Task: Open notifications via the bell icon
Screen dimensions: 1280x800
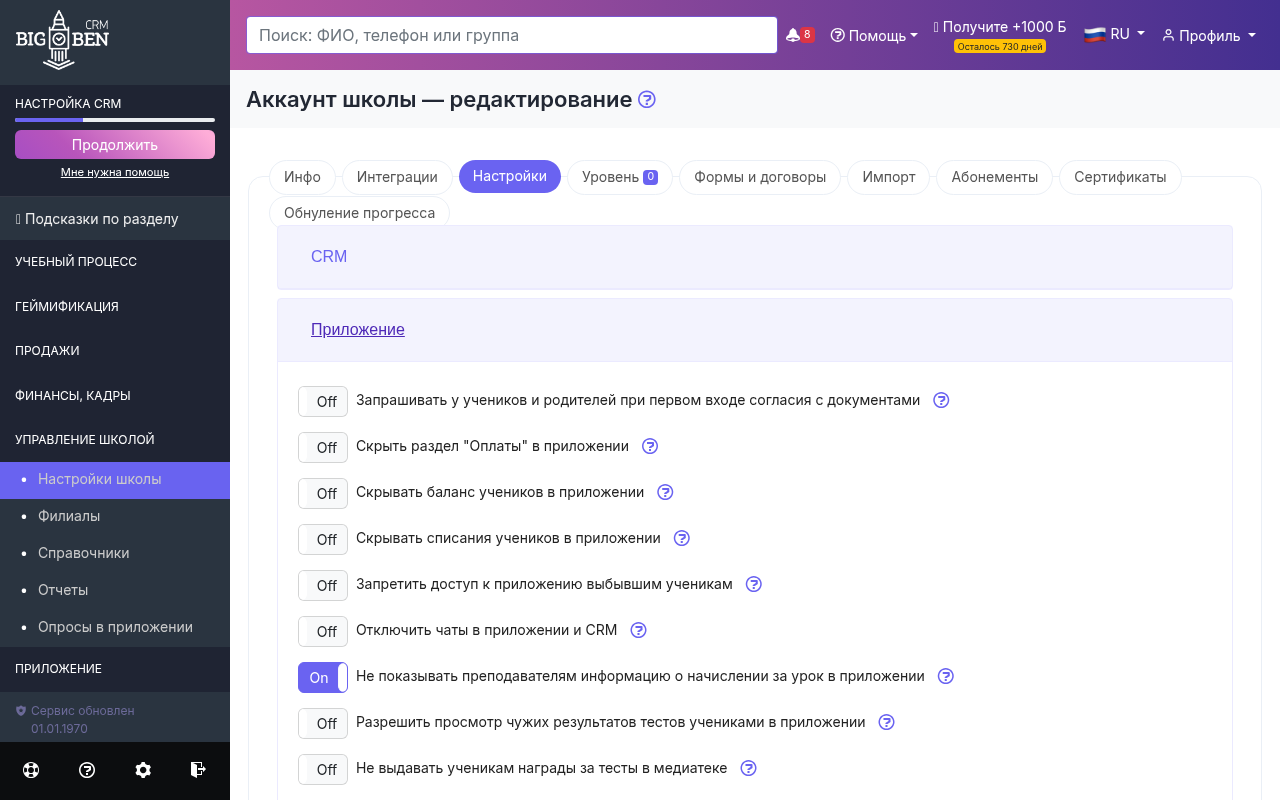Action: click(x=793, y=33)
